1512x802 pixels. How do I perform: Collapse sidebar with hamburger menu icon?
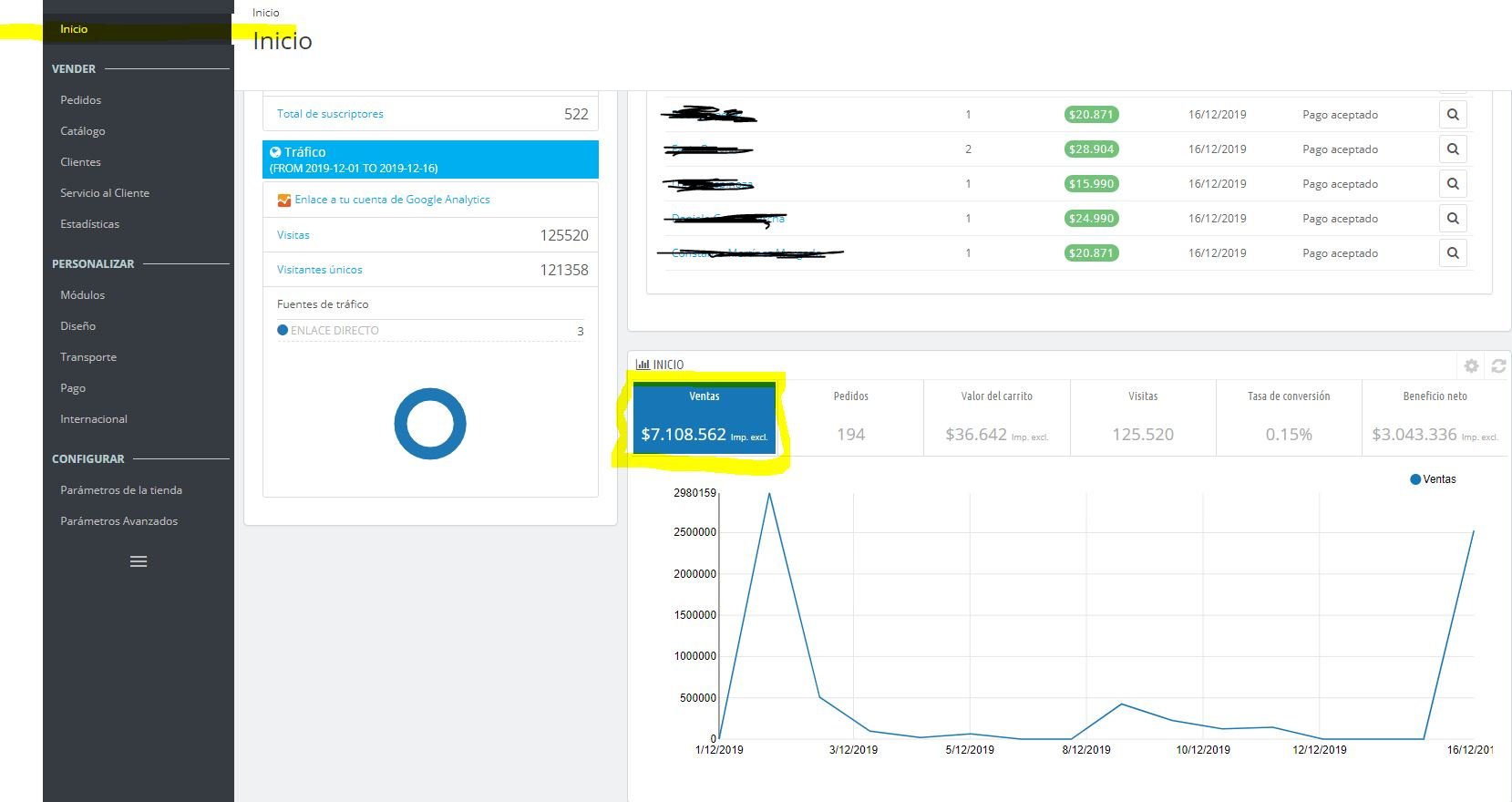[139, 561]
